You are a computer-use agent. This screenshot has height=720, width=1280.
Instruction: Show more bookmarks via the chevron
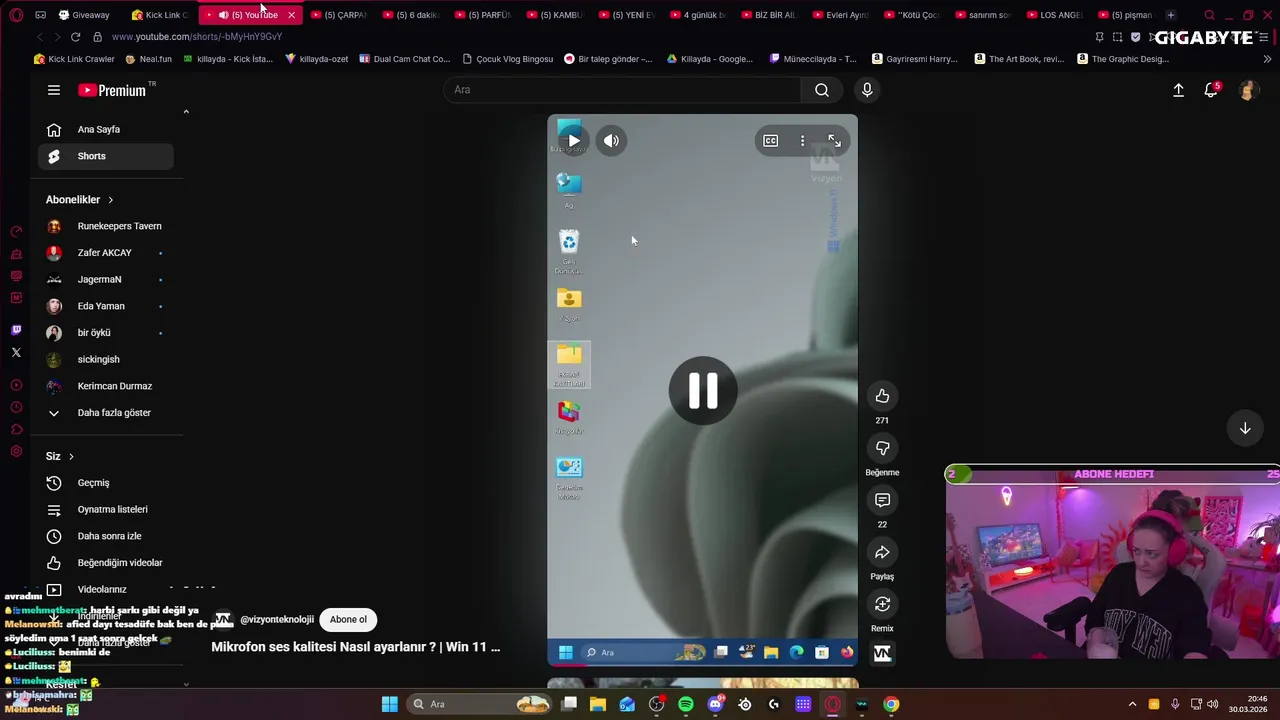pos(1267,59)
